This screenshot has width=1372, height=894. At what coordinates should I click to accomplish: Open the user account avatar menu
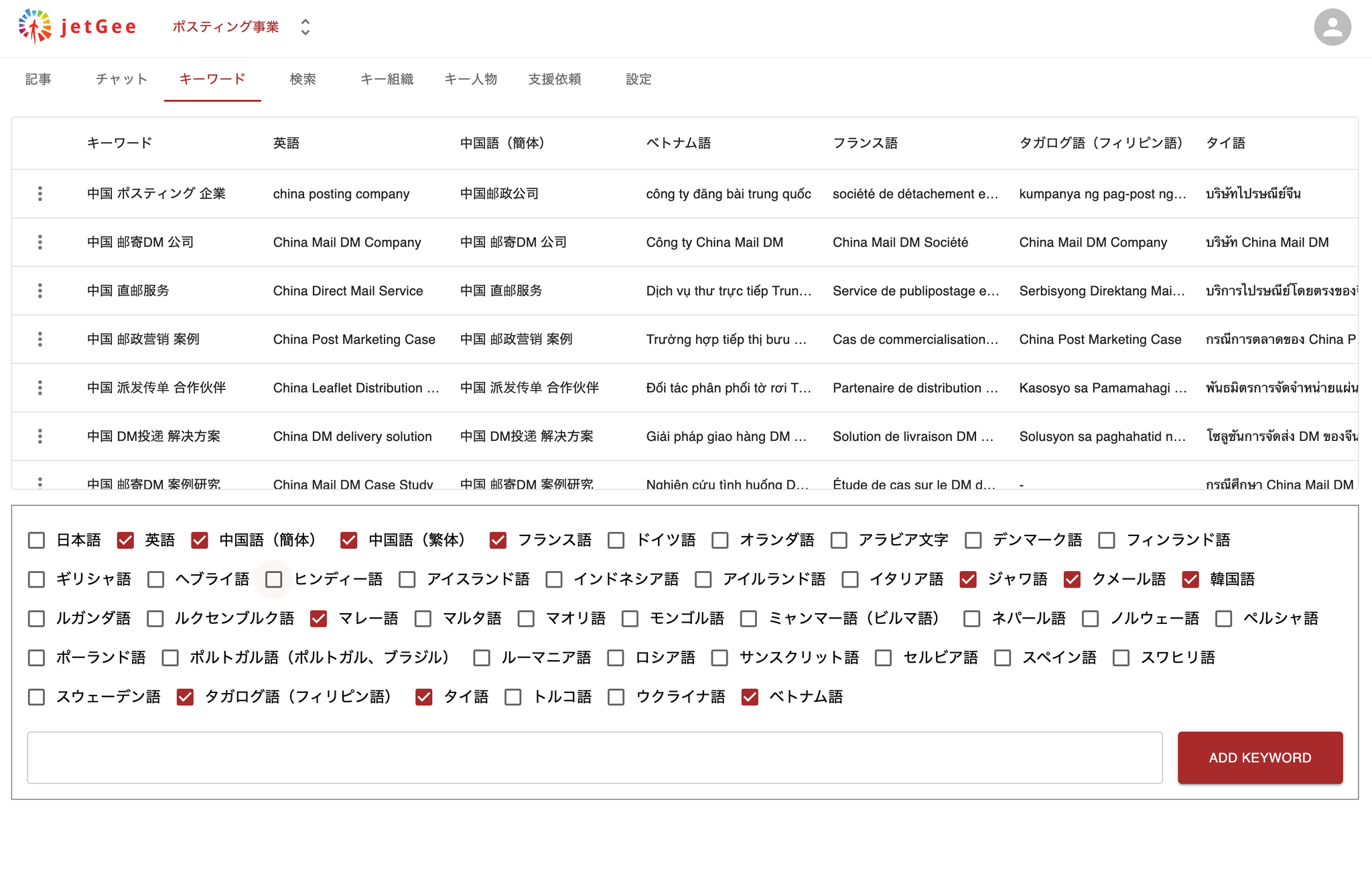click(1332, 27)
